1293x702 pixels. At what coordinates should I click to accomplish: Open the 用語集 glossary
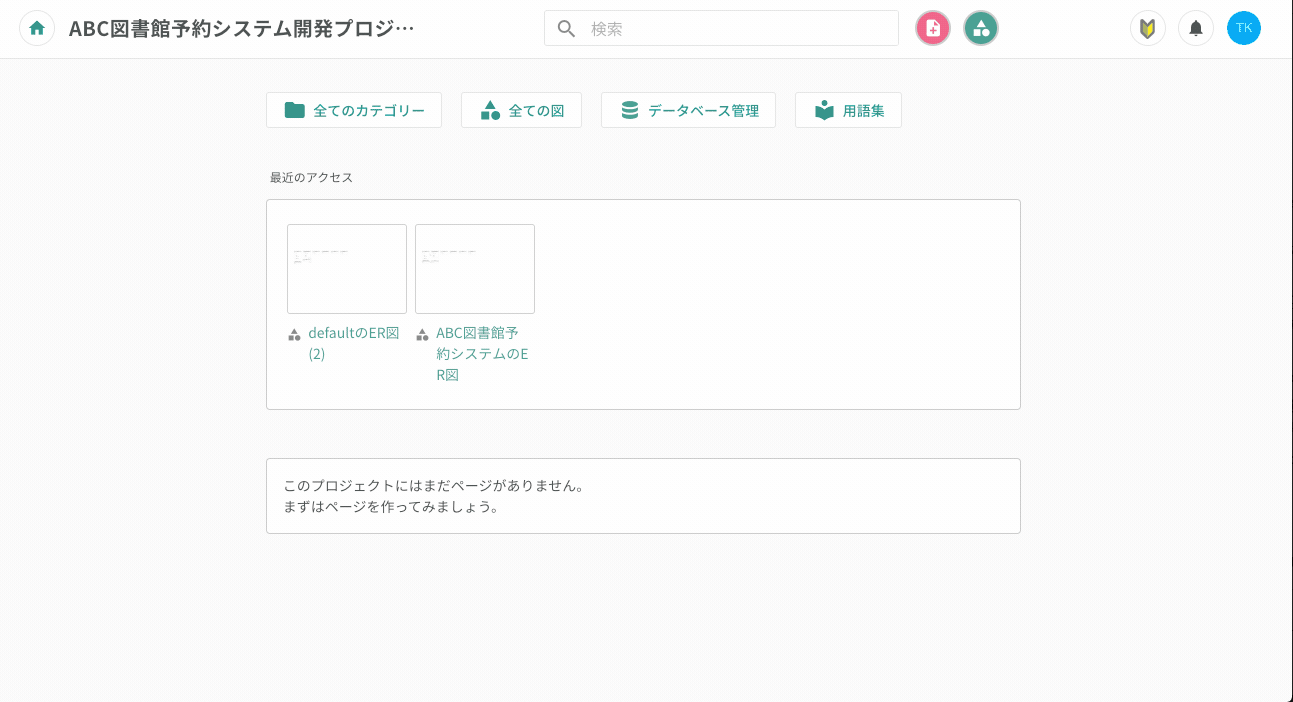[848, 110]
